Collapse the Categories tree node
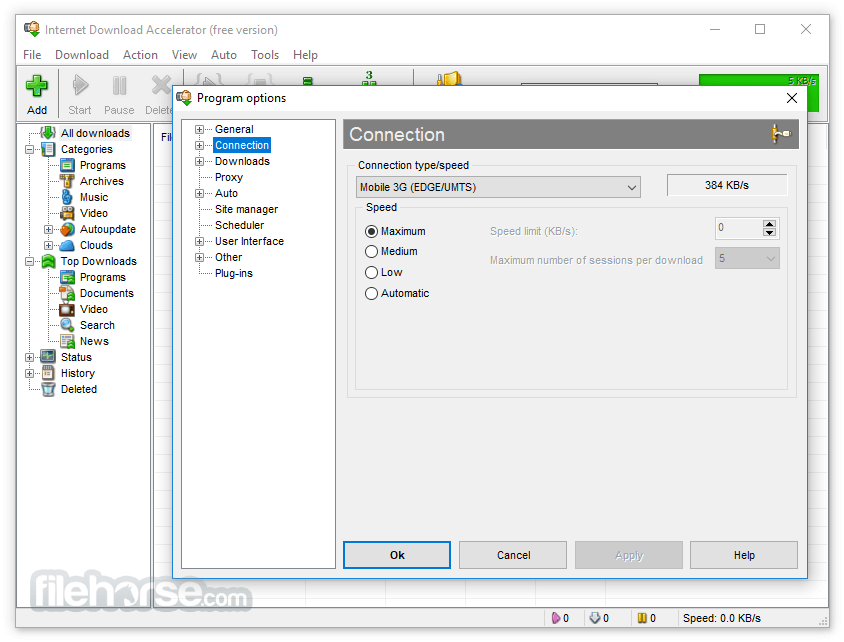 click(x=30, y=149)
